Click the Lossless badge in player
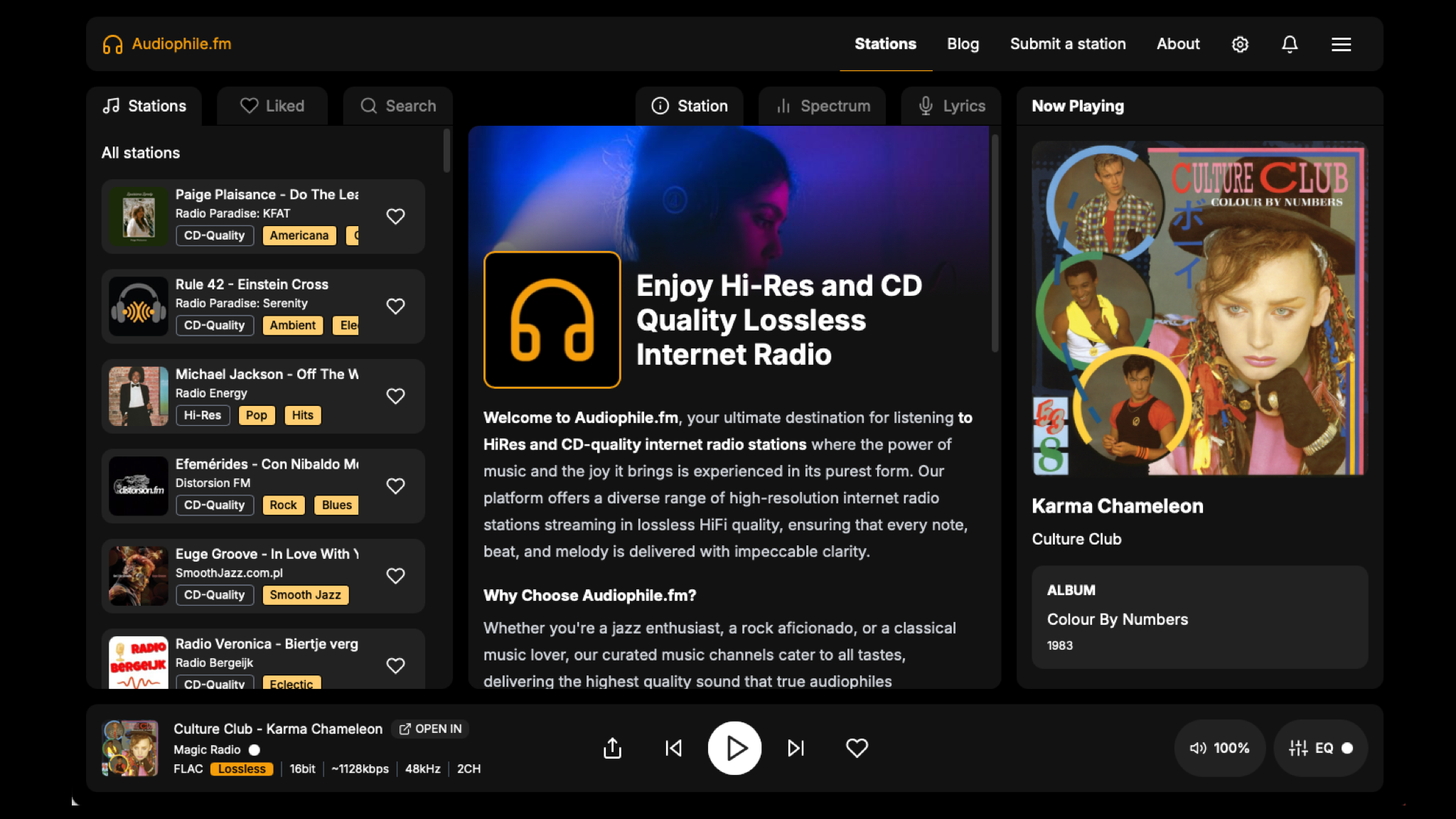This screenshot has width=1456, height=819. 242,769
